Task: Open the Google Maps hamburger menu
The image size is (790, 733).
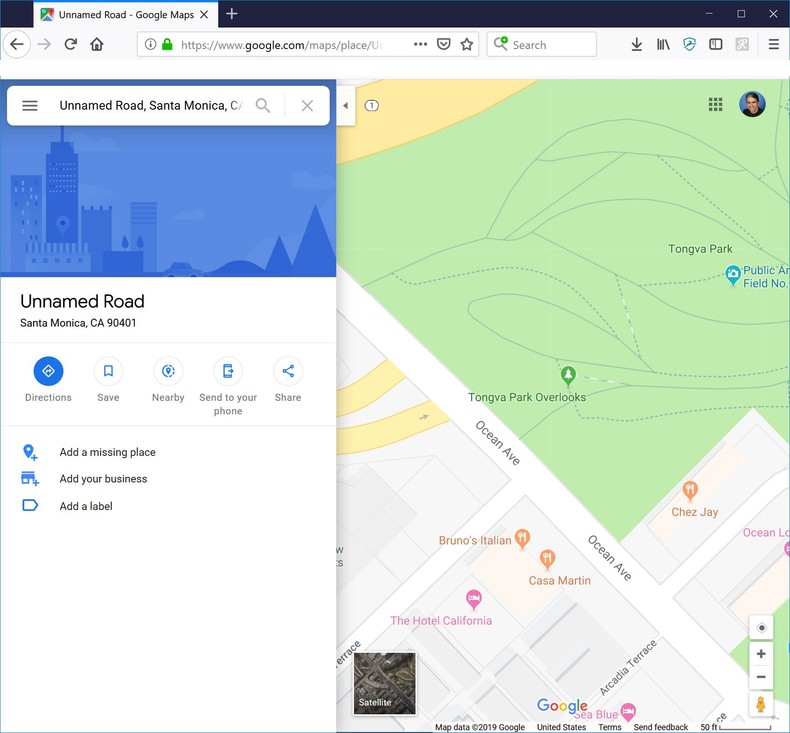Action: [x=30, y=105]
